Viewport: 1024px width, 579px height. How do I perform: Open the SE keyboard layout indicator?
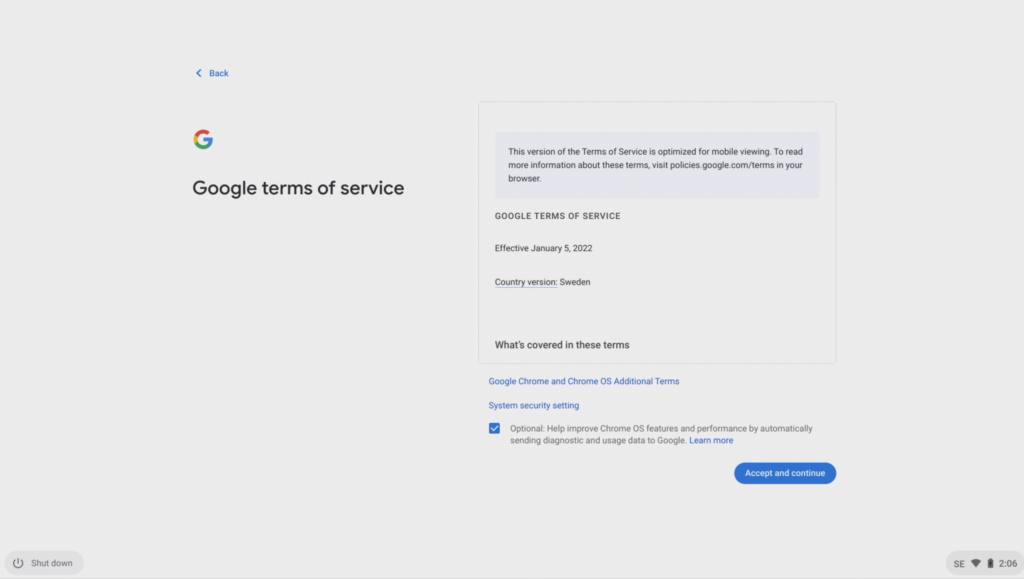click(x=959, y=563)
